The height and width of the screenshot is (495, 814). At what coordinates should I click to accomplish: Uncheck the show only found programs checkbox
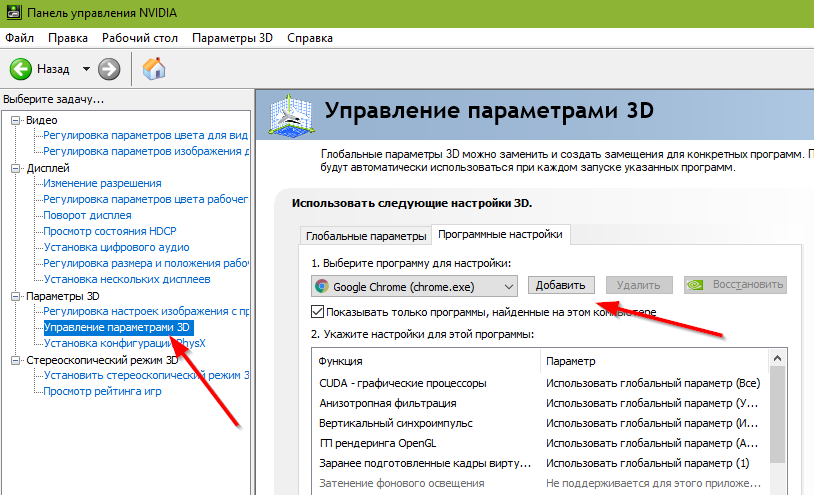[317, 312]
